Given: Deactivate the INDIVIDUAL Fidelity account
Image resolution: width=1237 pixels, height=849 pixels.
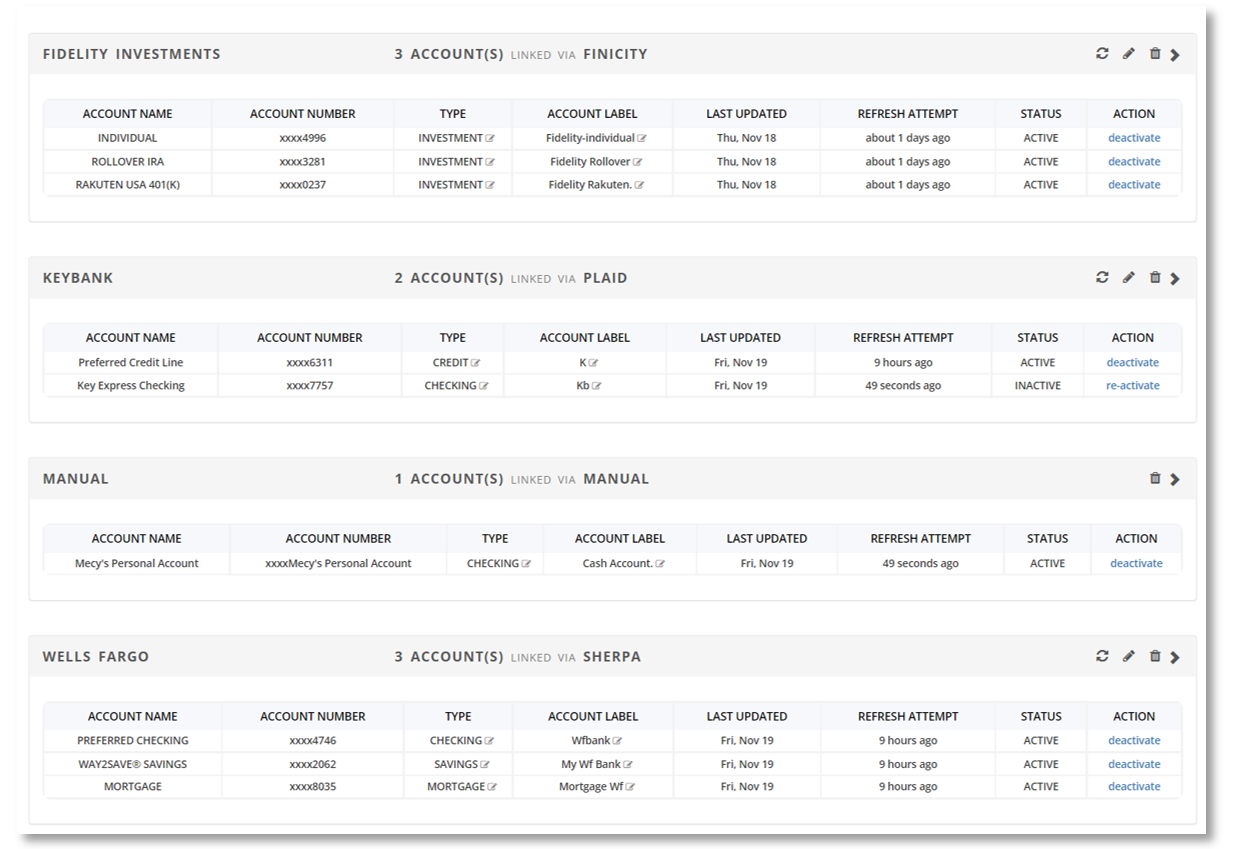Looking at the screenshot, I should point(1134,138).
